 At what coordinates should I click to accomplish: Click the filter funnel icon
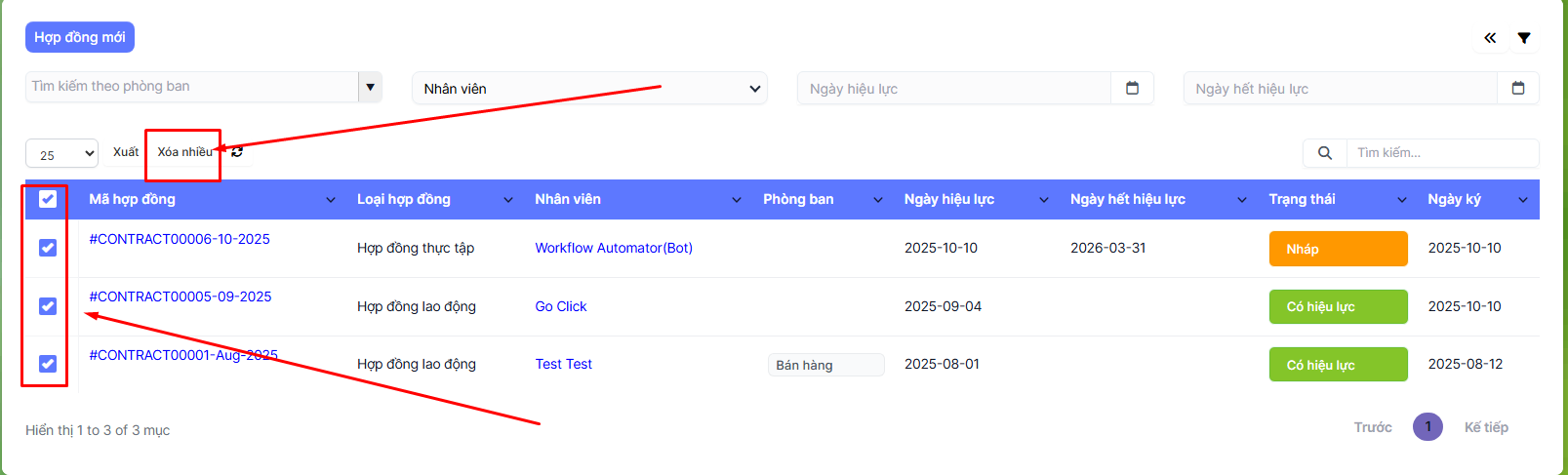pos(1523,38)
